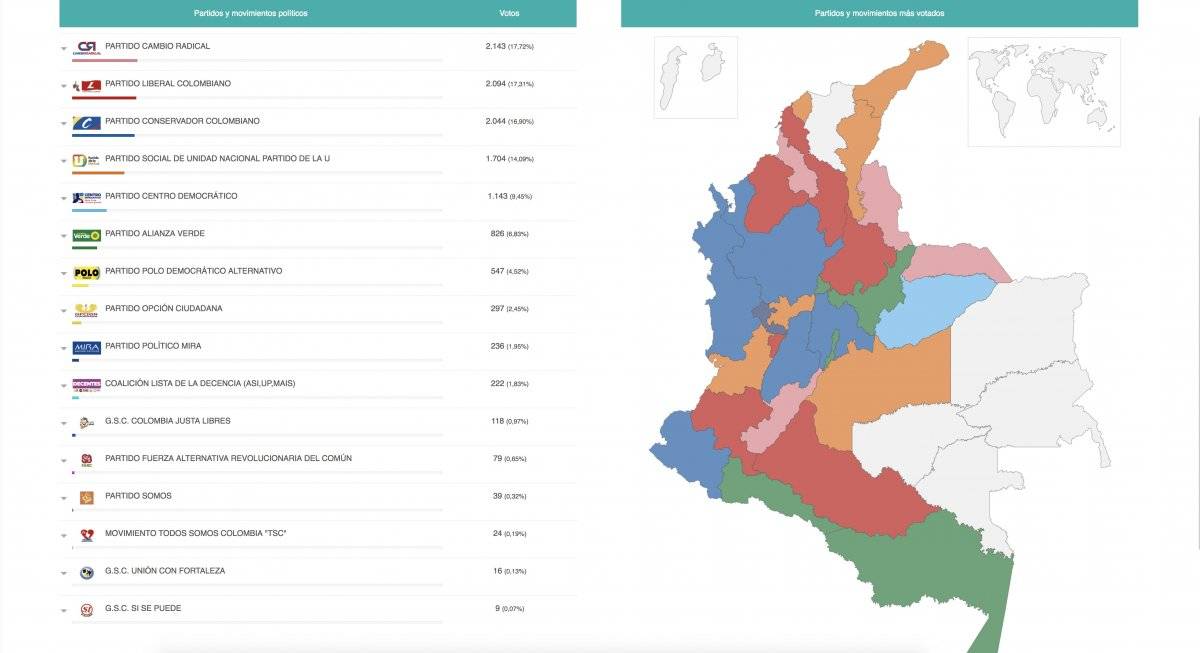Click the Partido Conservador Colombiano logo
This screenshot has width=1200, height=653.
(87, 122)
